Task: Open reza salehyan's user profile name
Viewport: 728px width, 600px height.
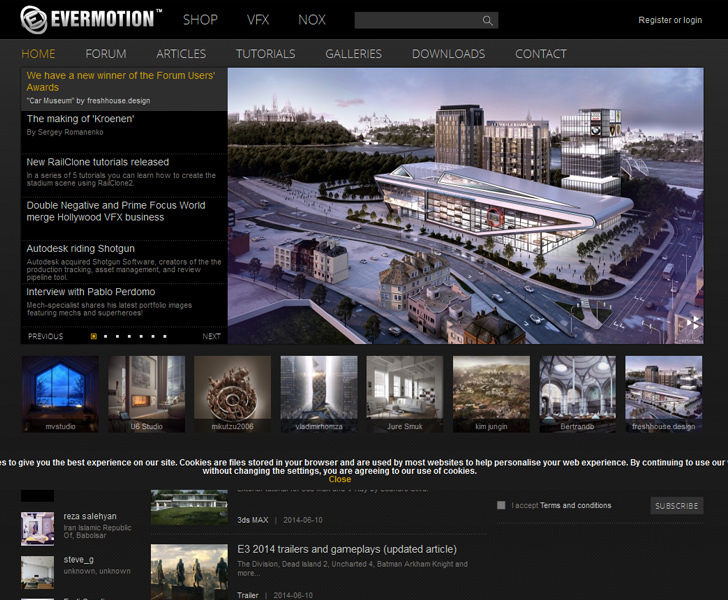Action: click(x=90, y=516)
